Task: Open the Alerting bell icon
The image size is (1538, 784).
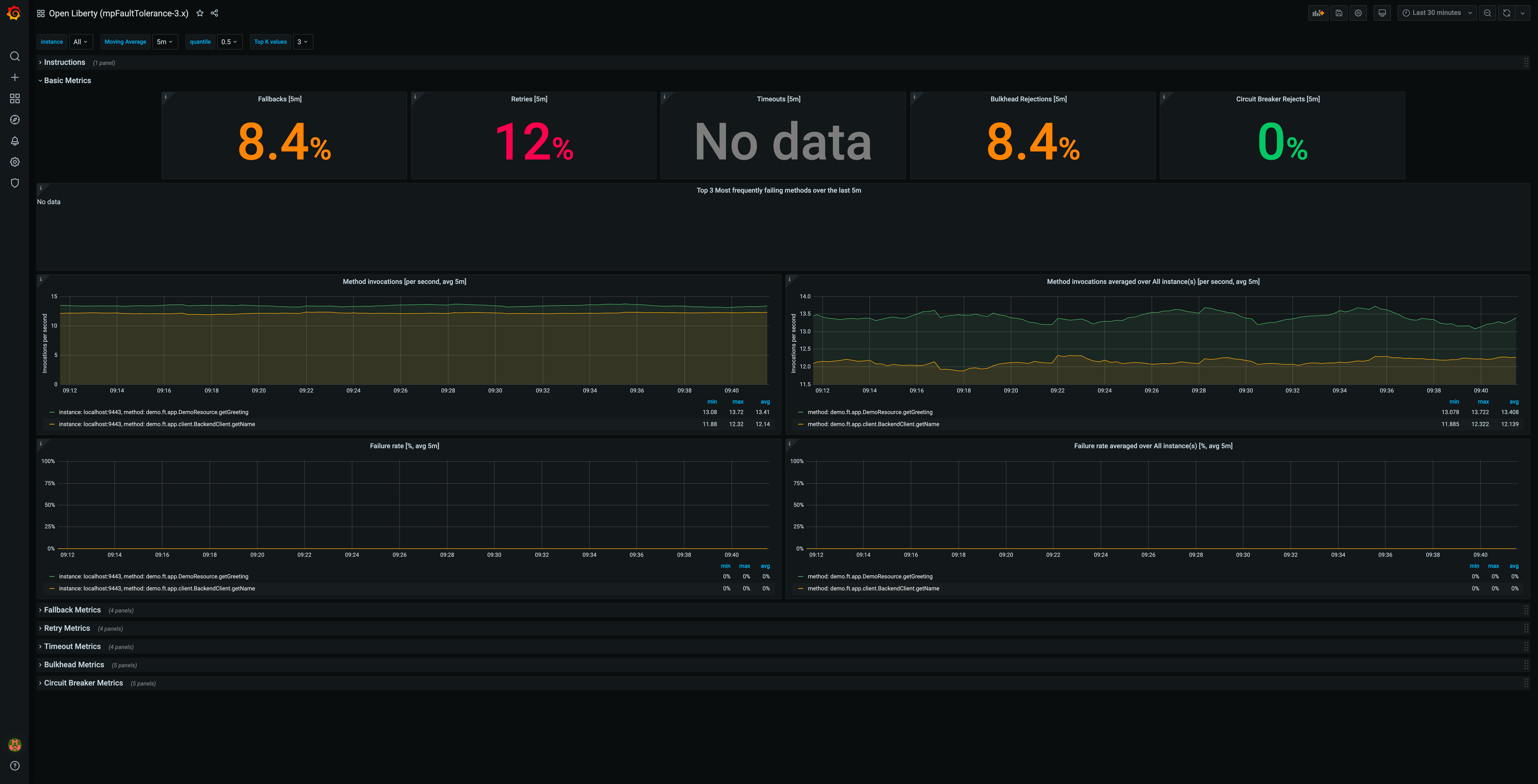Action: point(15,141)
